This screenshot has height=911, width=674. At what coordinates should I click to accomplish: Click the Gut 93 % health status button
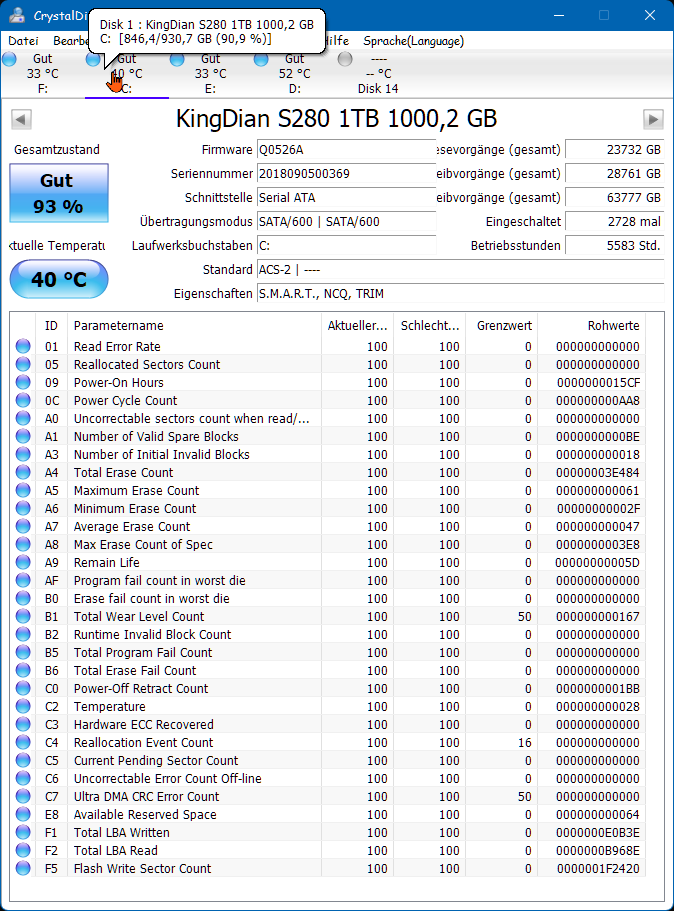59,193
